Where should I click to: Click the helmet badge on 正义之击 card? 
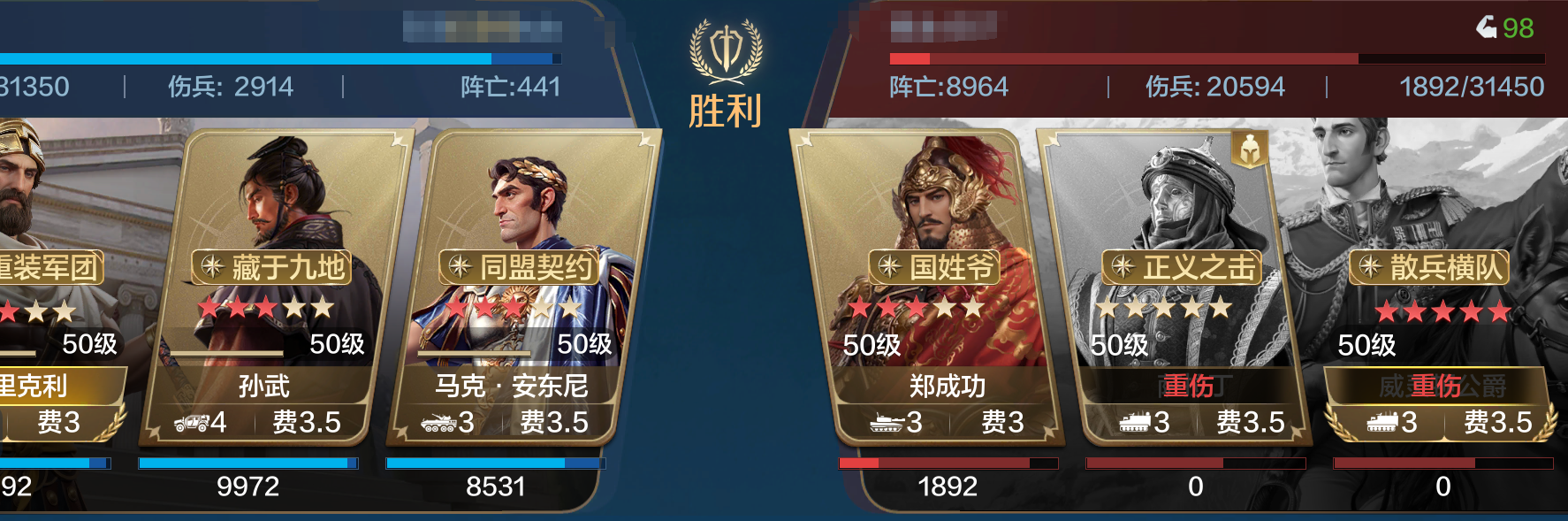(x=1250, y=150)
